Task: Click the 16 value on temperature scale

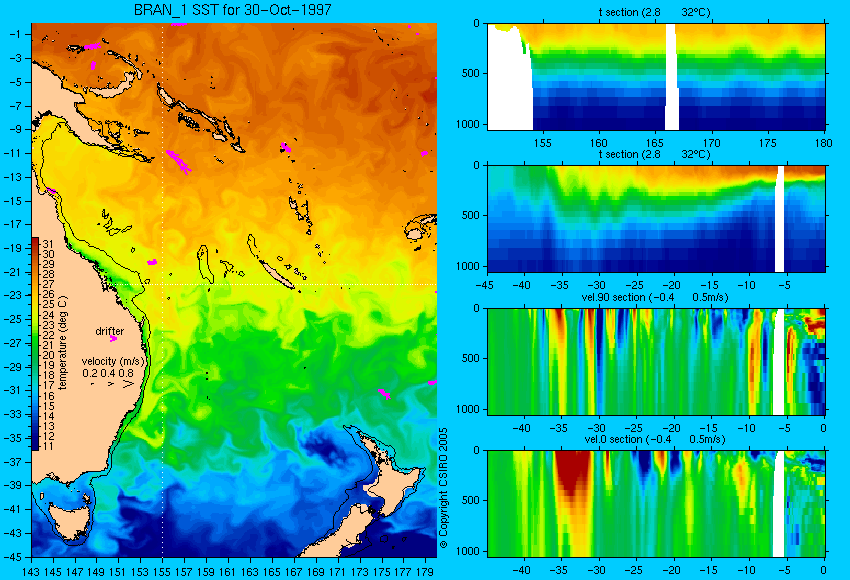Action: (48, 396)
